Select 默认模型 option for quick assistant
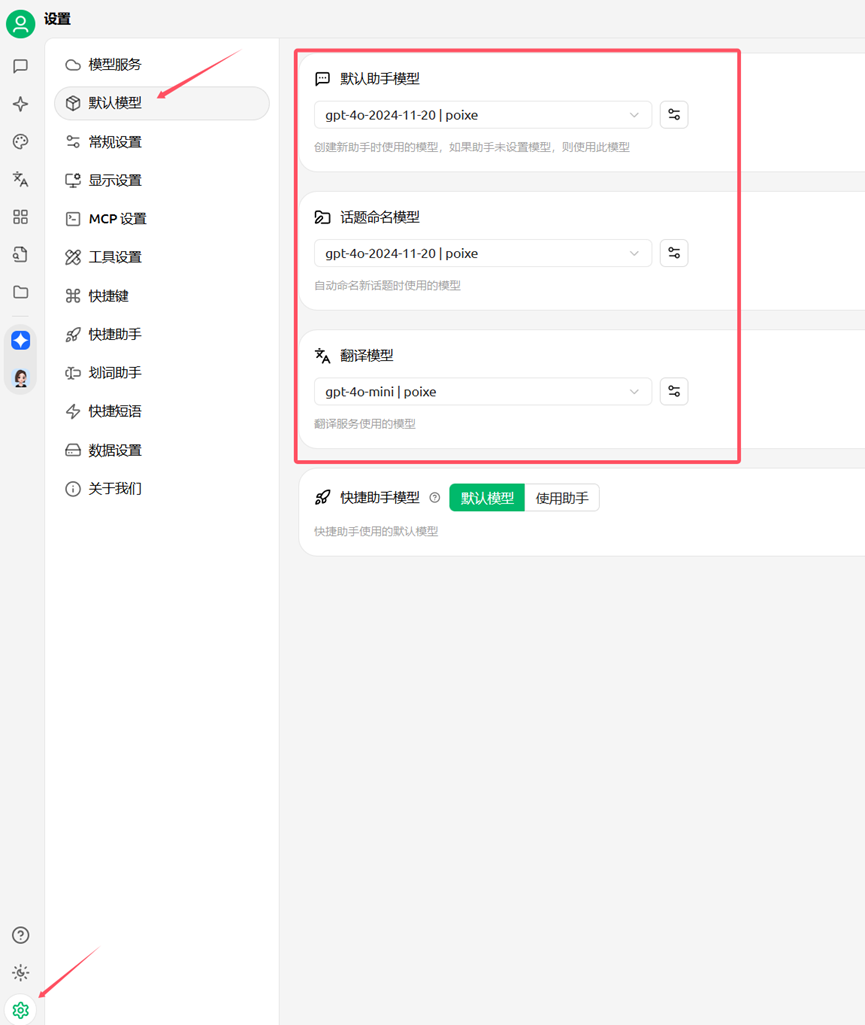Screen dimensions: 865x1025 click(487, 498)
